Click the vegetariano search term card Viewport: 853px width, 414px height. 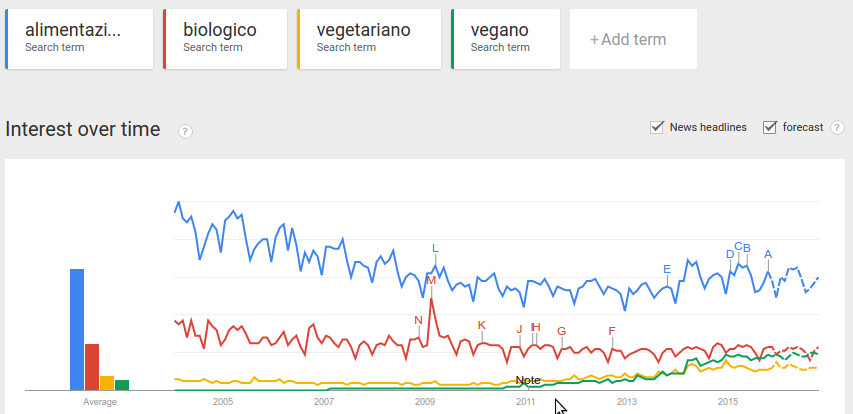coord(370,40)
